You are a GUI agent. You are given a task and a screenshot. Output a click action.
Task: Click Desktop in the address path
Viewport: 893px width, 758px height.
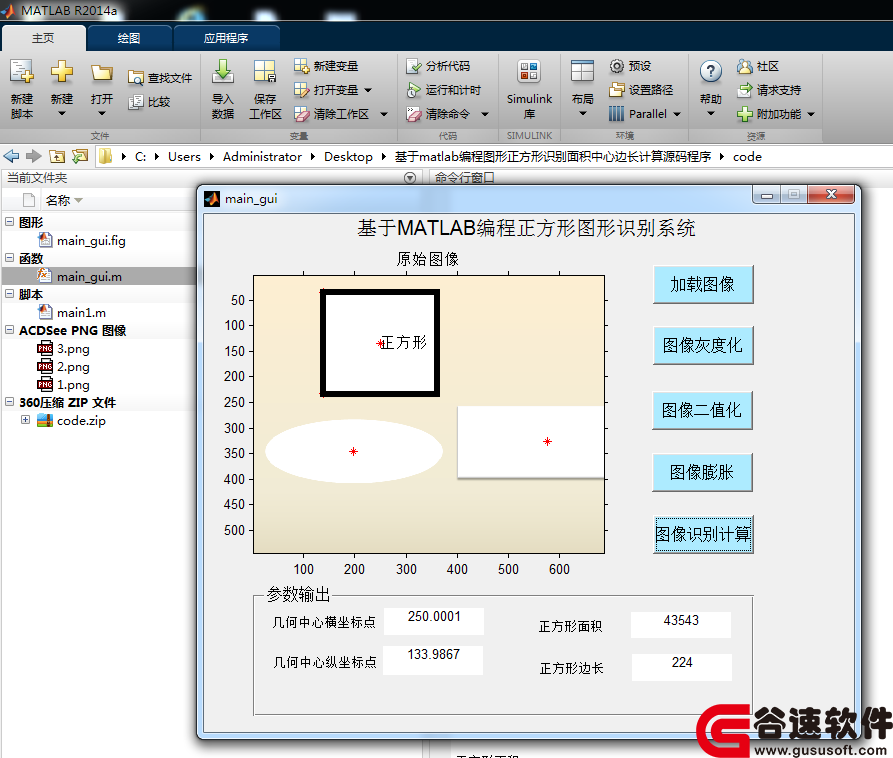tap(349, 157)
